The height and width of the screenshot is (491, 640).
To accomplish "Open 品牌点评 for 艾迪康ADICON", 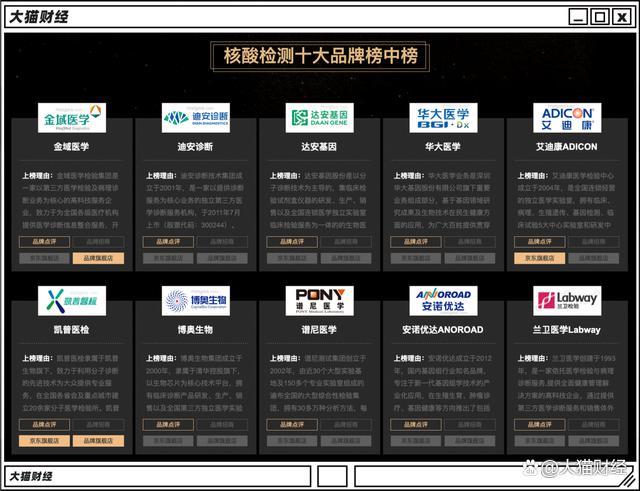I will tap(540, 242).
